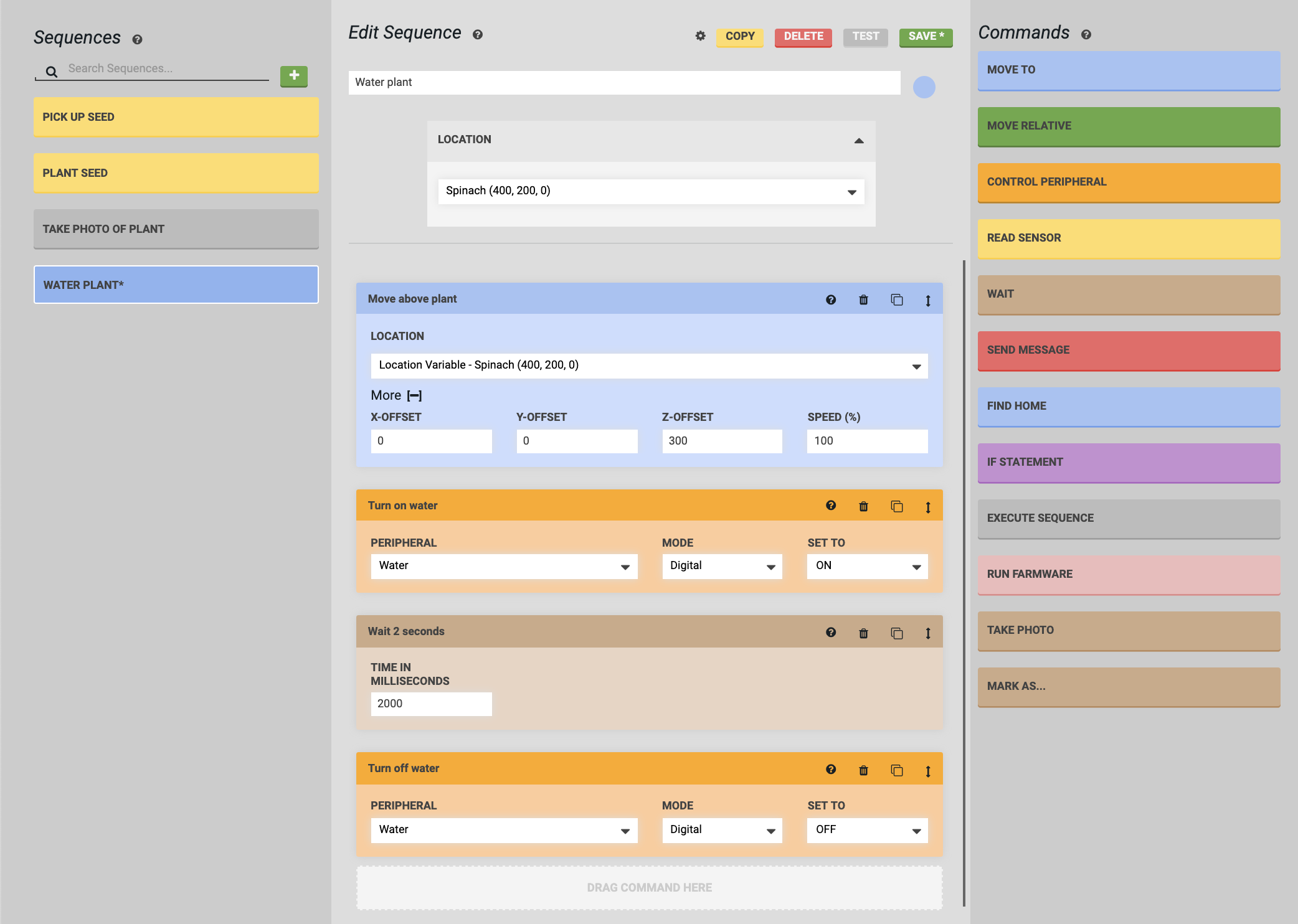Select the Plant Seed sequence

[176, 173]
